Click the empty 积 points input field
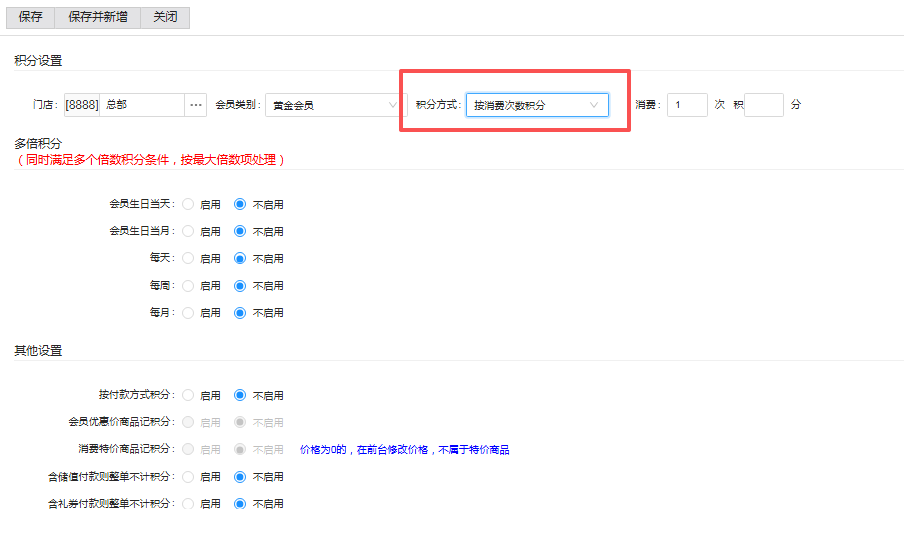Screen dimensions: 904x537 click(x=763, y=105)
